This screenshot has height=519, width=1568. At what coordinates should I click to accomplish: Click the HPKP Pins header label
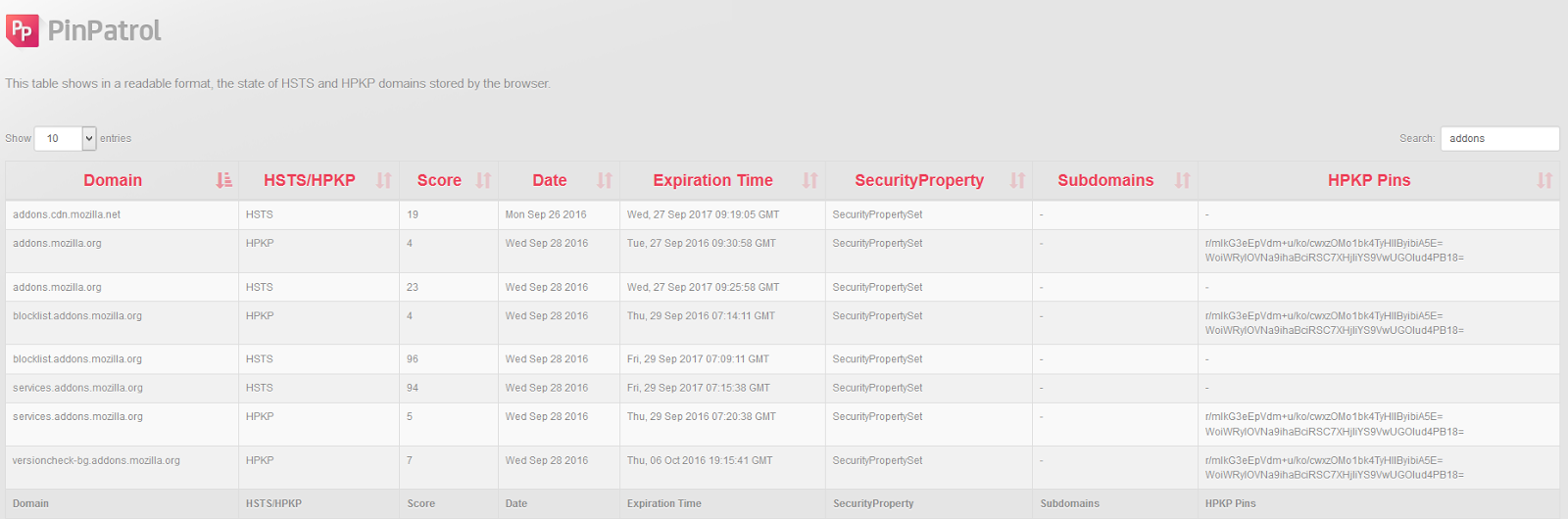coord(1368,180)
